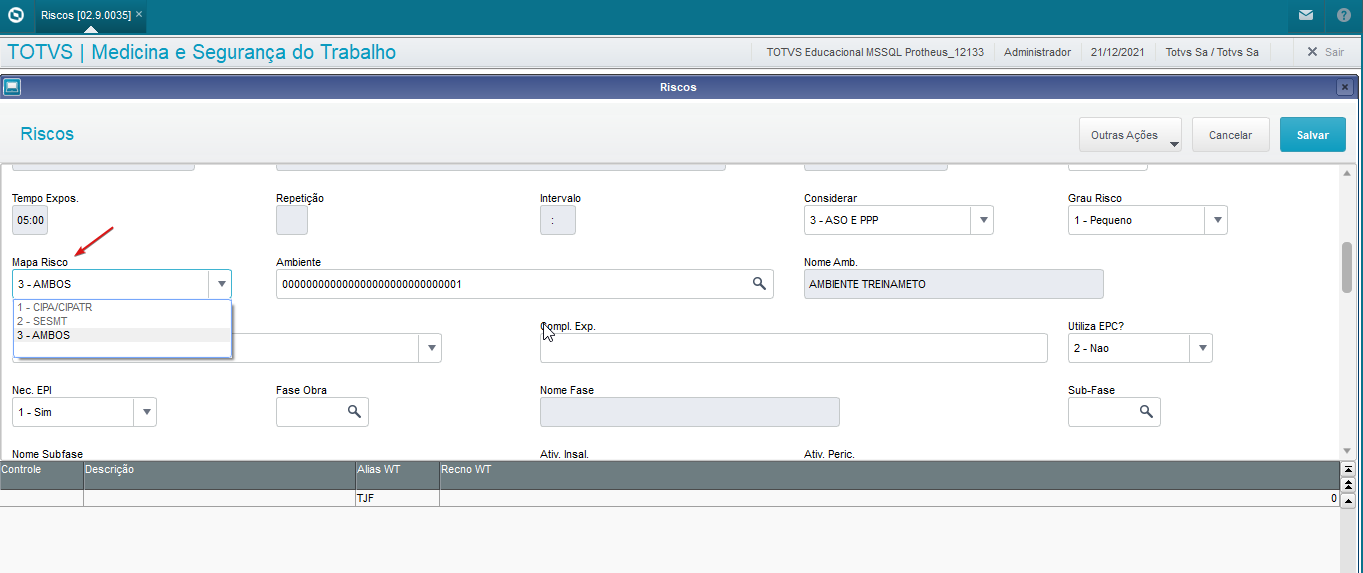This screenshot has height=573, width=1363.
Task: Click the Sair exit button
Action: 1325,52
